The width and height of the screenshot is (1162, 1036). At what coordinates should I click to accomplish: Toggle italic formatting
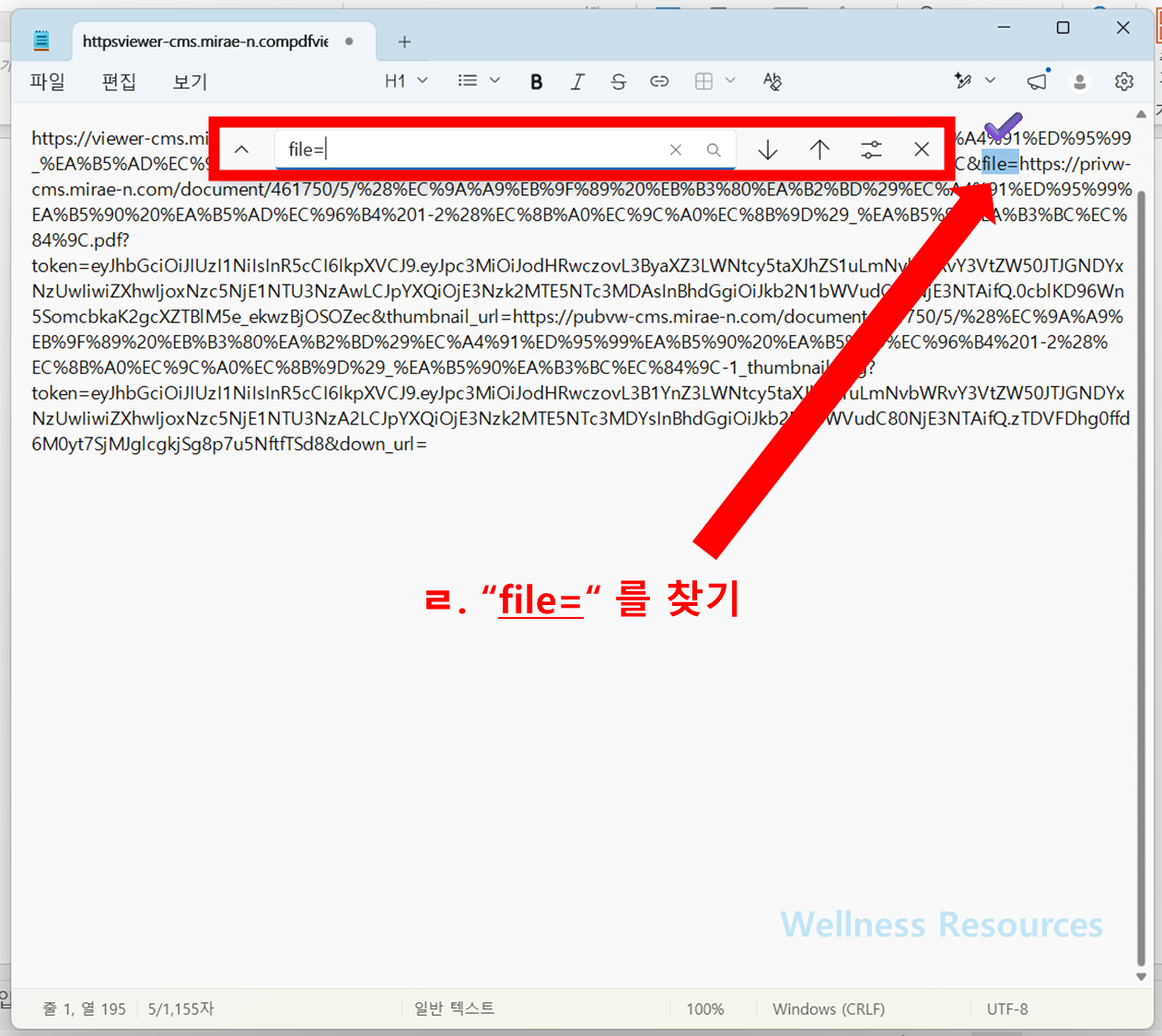577,82
